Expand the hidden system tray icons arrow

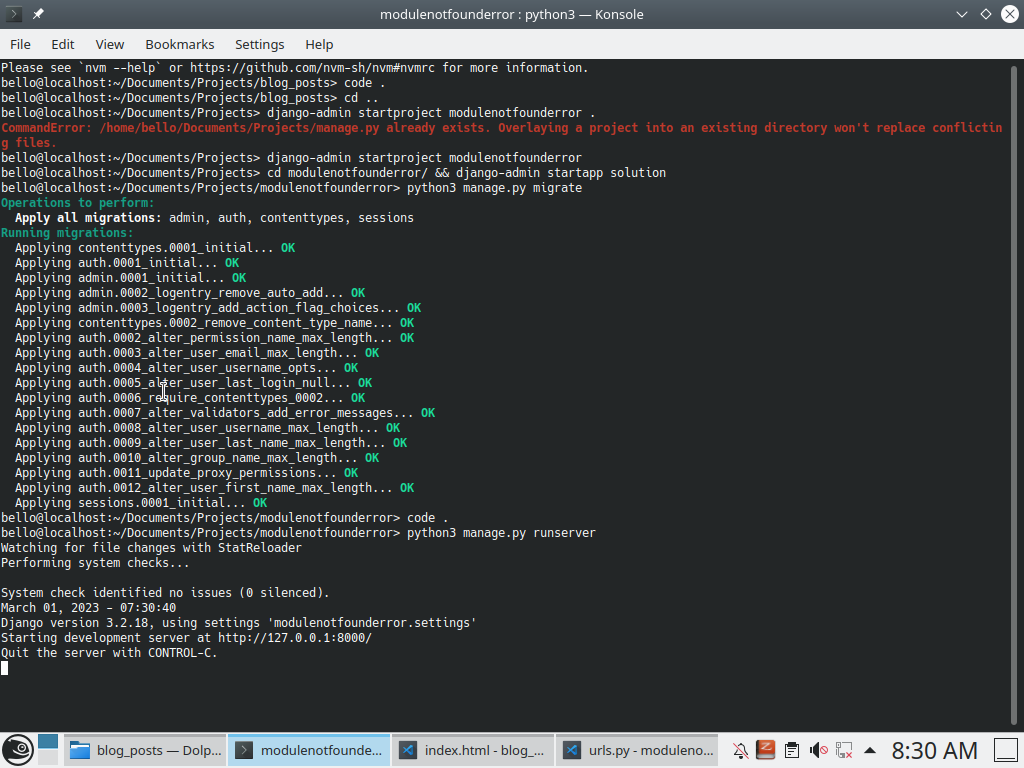coord(870,750)
